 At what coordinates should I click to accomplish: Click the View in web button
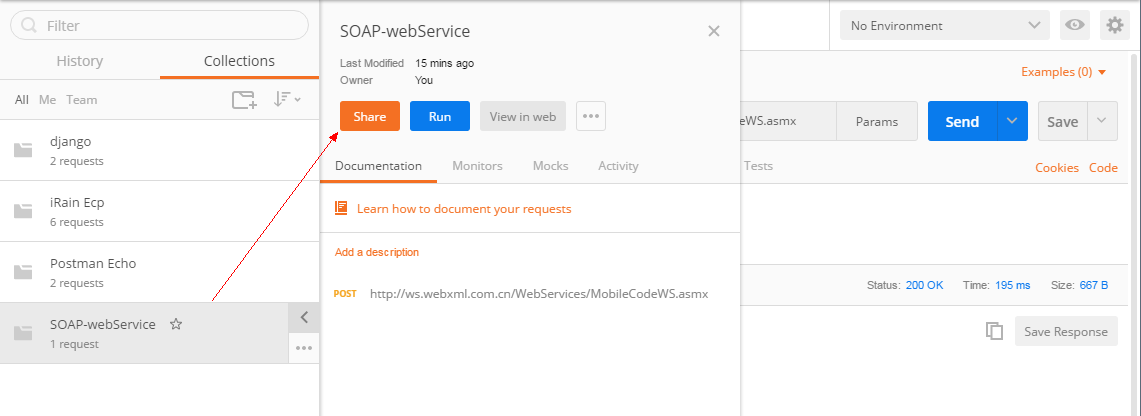click(x=522, y=116)
